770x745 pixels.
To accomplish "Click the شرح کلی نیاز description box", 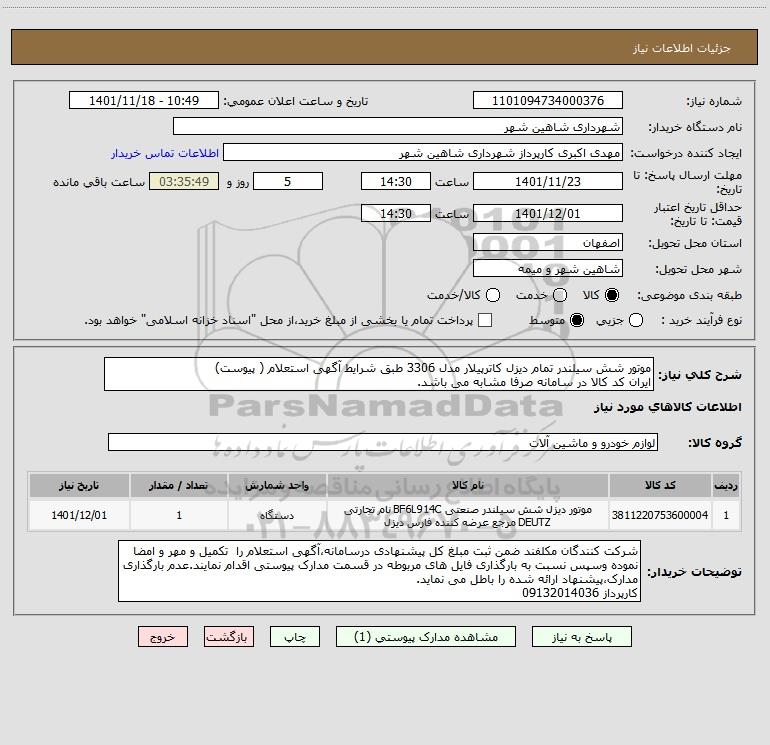I will coord(379,374).
